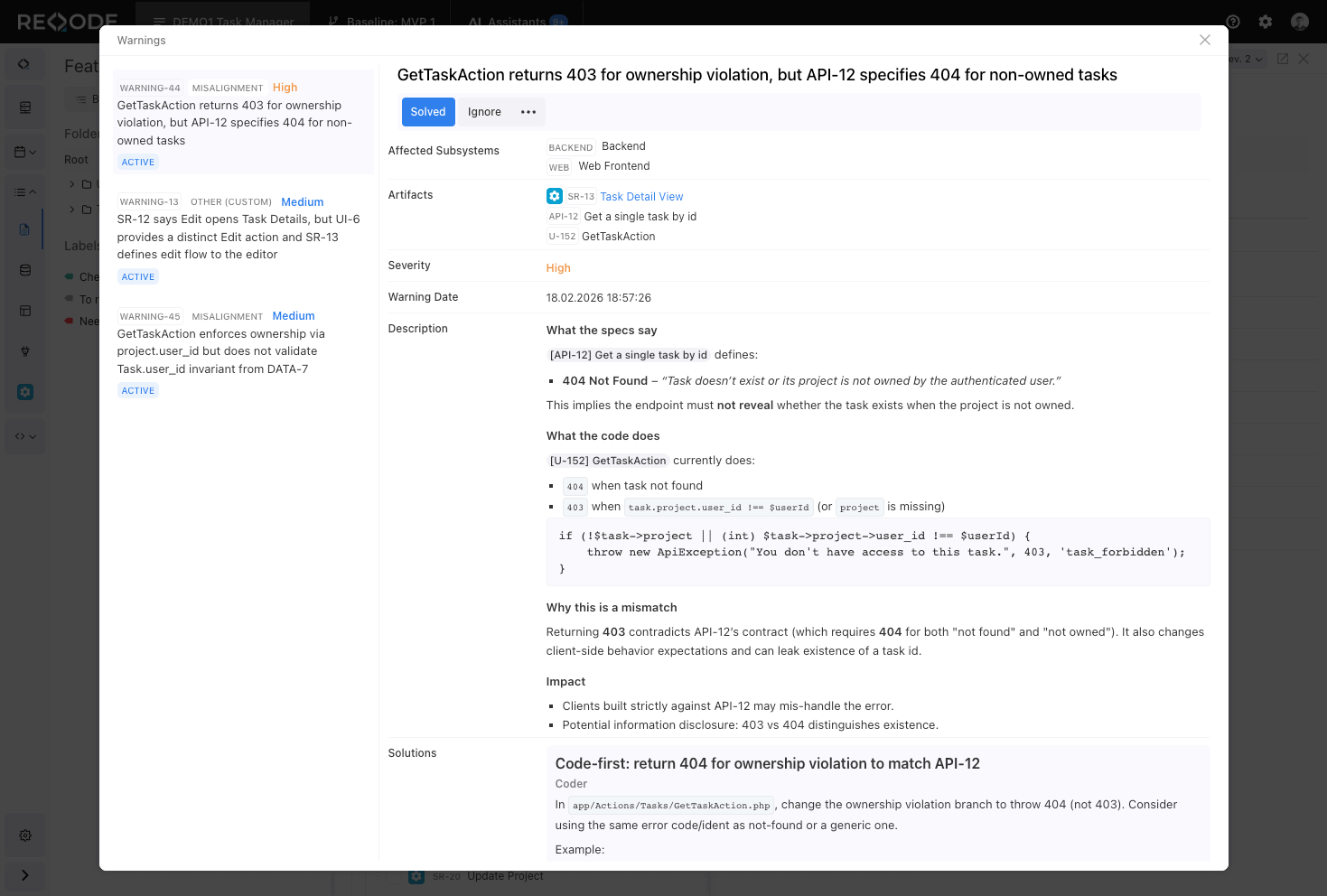This screenshot has height=896, width=1327.
Task: Open the more options ellipsis menu
Action: pos(528,112)
